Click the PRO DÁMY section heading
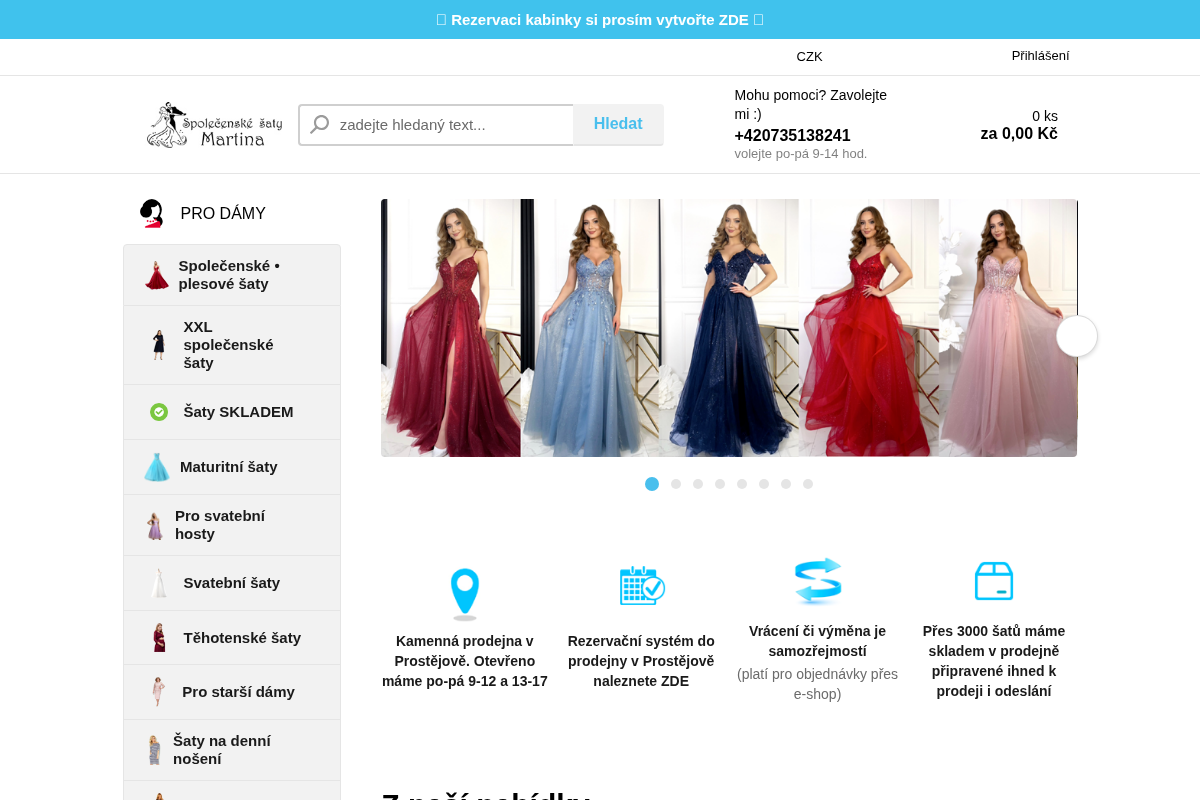 [x=223, y=214]
